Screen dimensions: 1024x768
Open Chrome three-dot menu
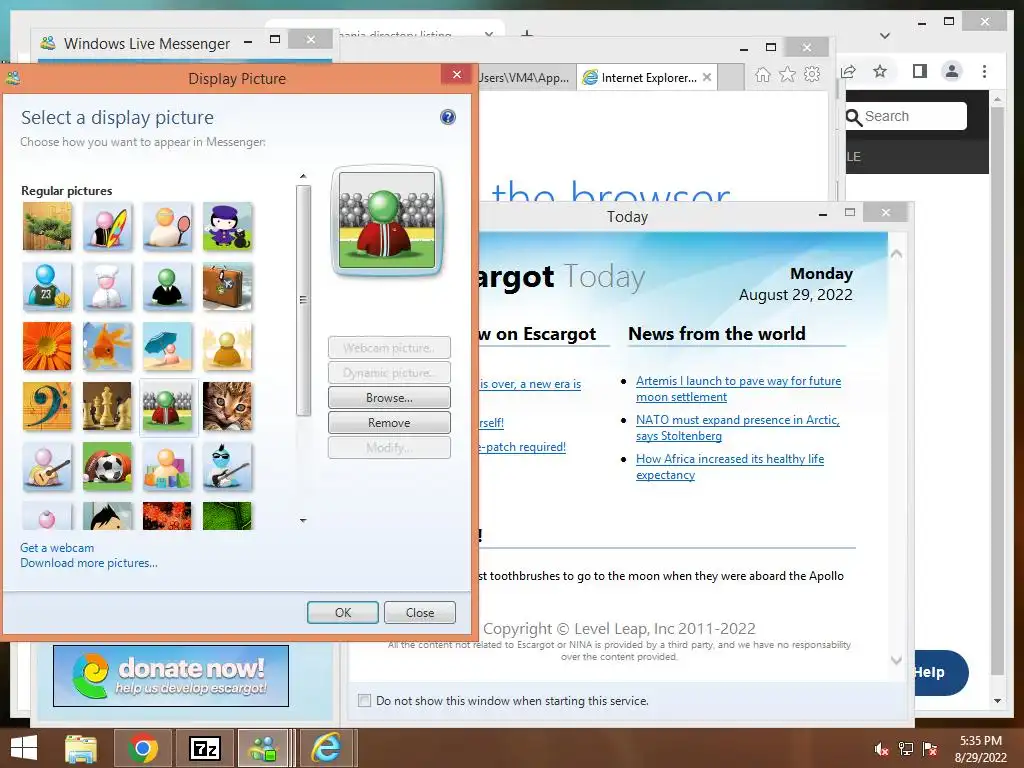point(984,71)
